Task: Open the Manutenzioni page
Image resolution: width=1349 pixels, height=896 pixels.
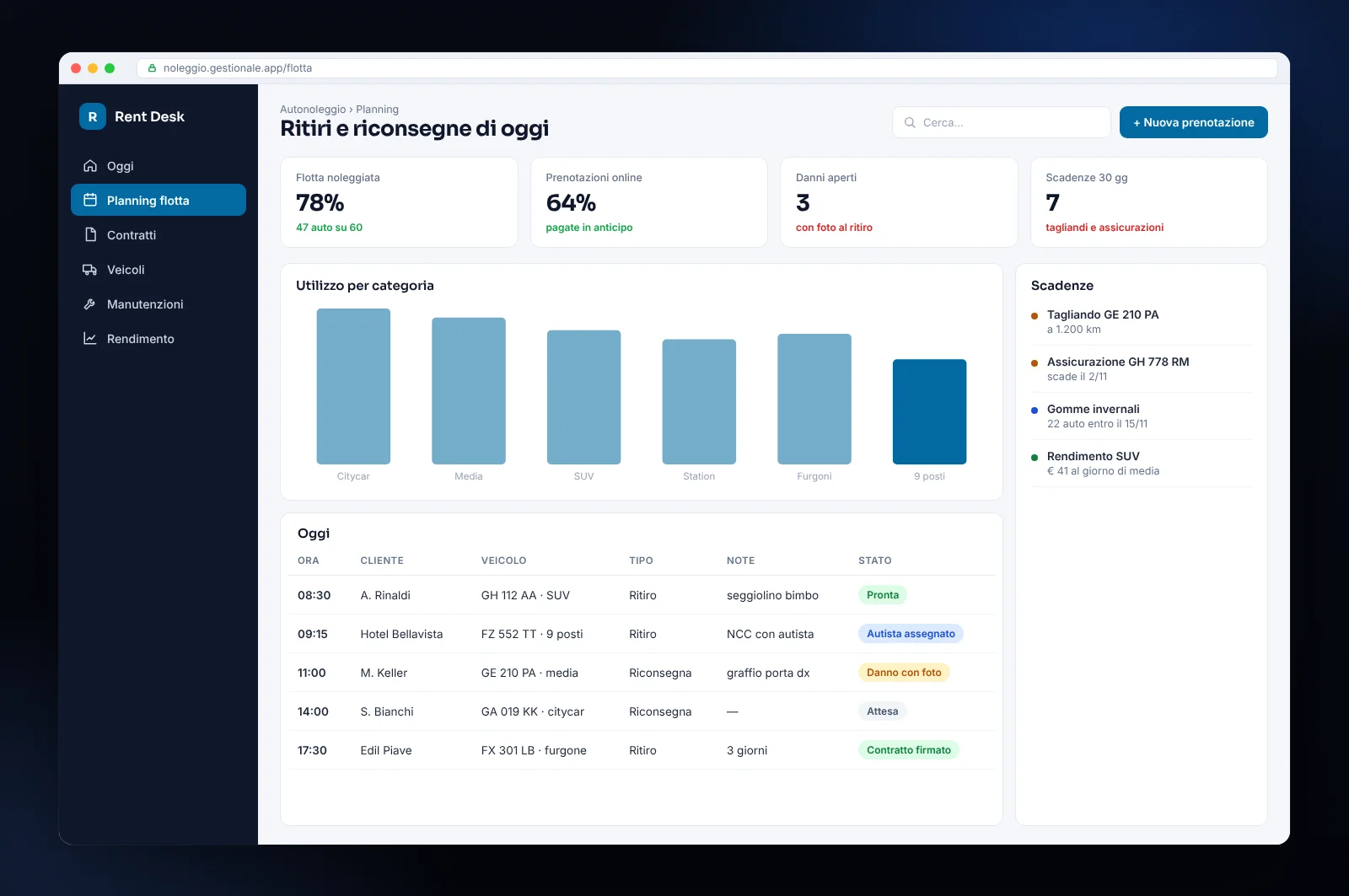Action: [159, 304]
